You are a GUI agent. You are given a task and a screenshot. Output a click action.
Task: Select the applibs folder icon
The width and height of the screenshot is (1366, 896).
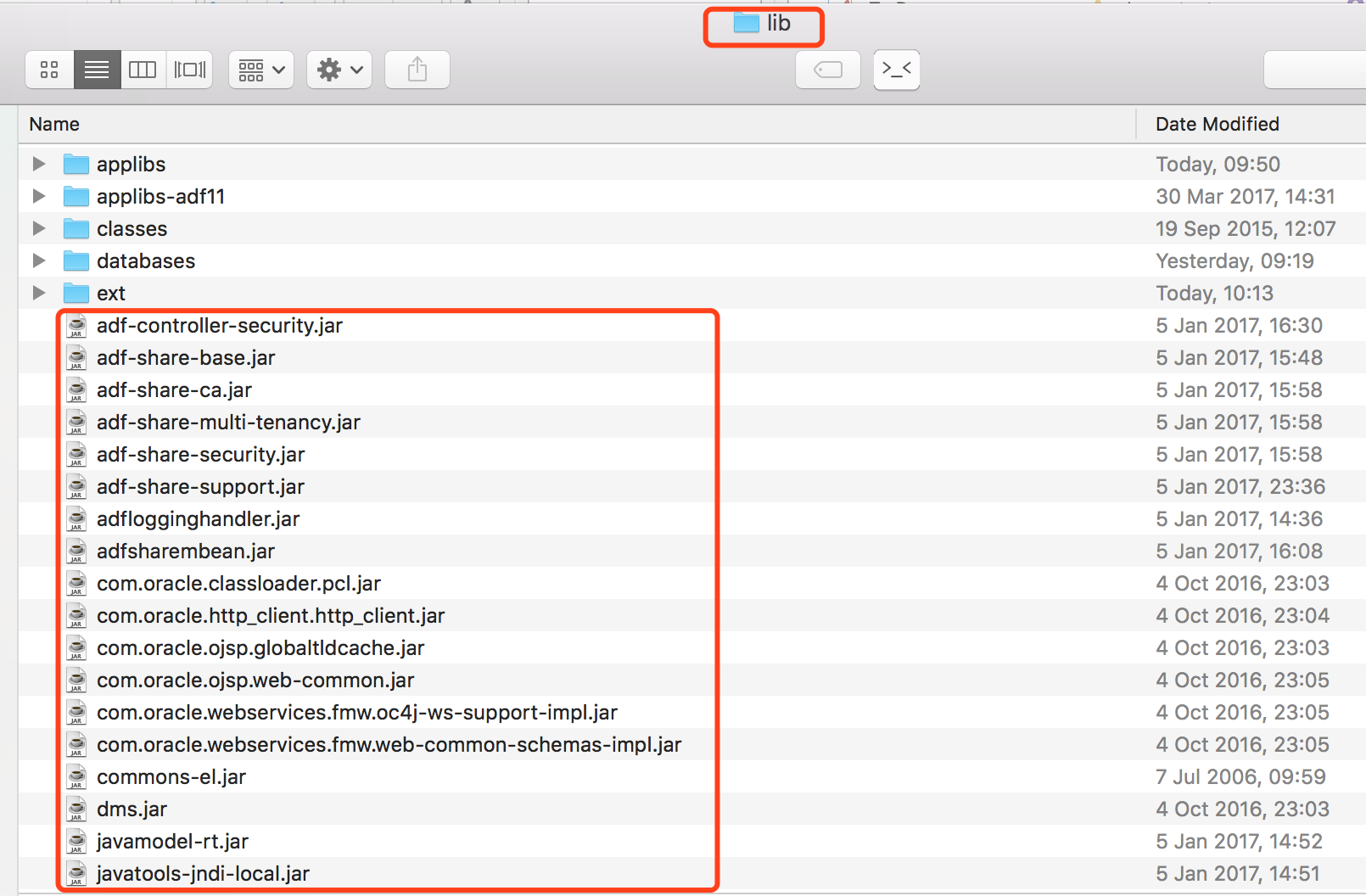coord(76,164)
